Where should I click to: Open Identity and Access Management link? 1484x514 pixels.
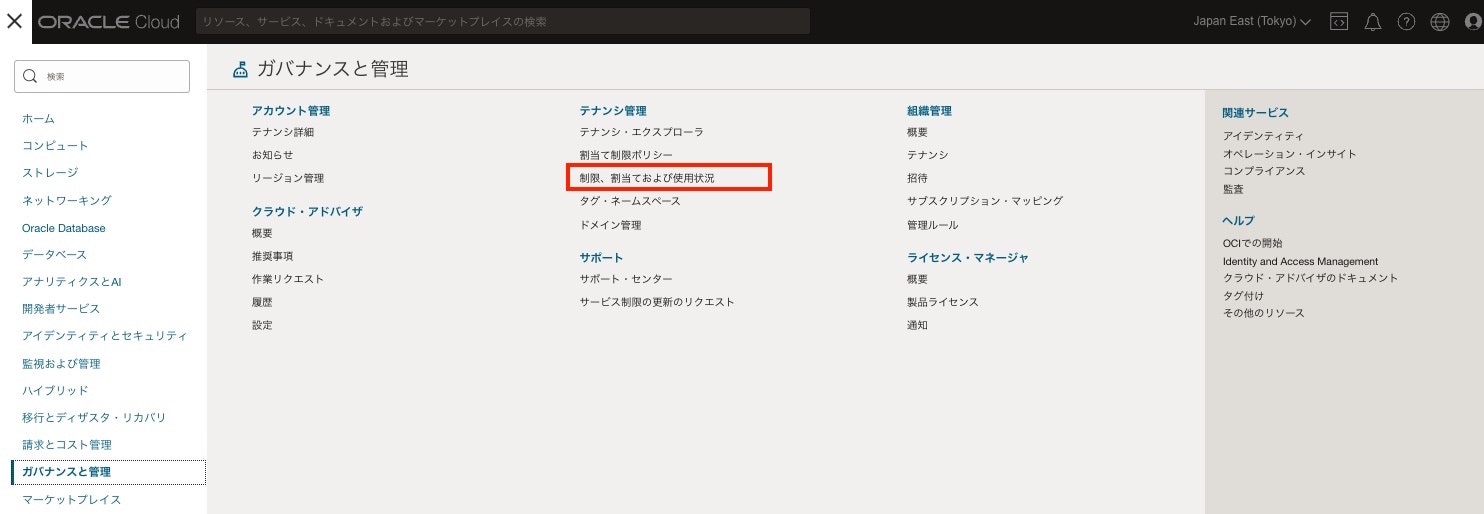click(1300, 261)
